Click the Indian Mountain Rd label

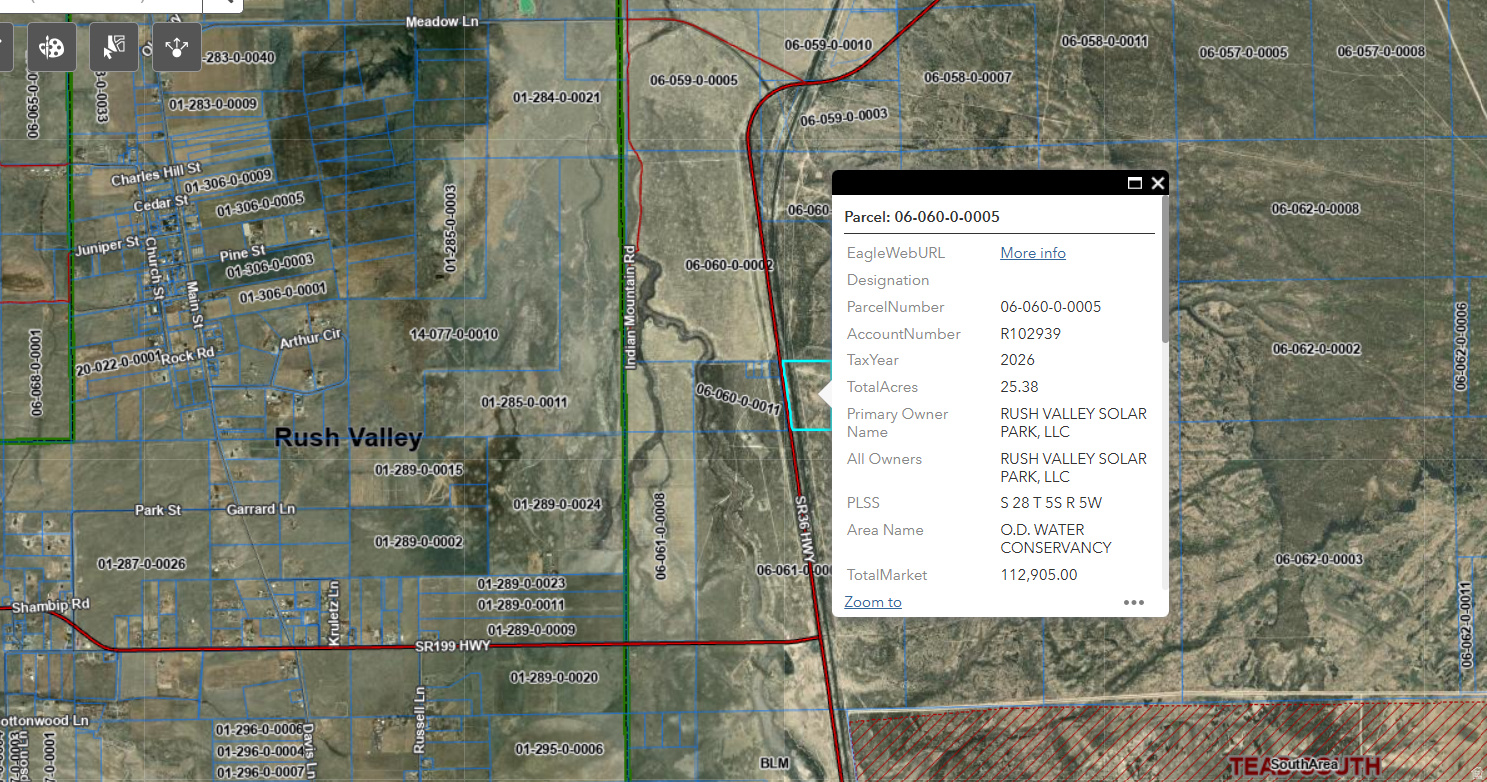630,308
